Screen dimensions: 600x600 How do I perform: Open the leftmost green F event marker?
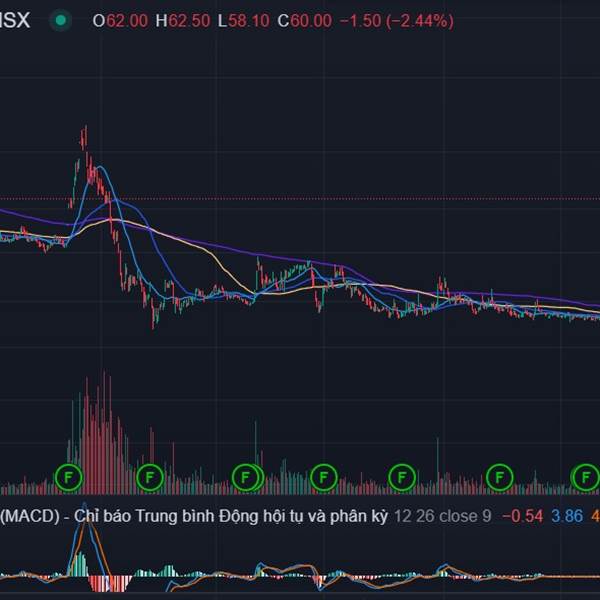[x=68, y=477]
